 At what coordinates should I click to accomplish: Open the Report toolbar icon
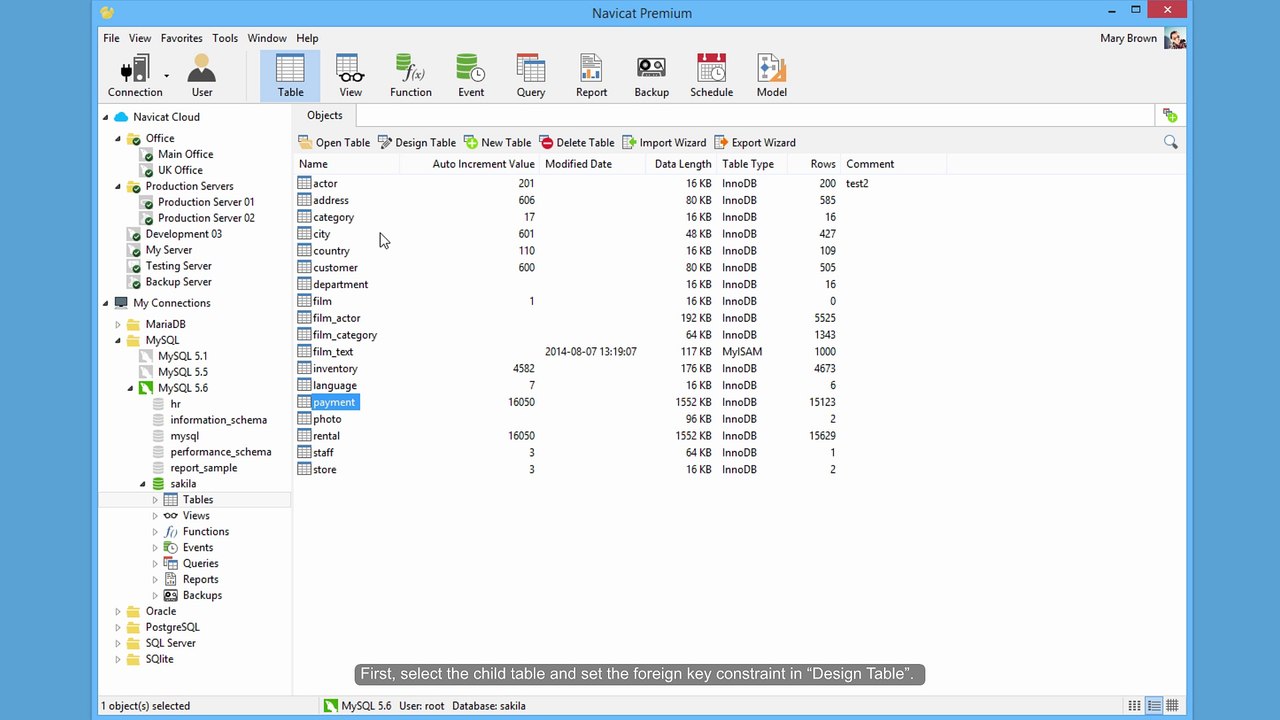coord(591,76)
